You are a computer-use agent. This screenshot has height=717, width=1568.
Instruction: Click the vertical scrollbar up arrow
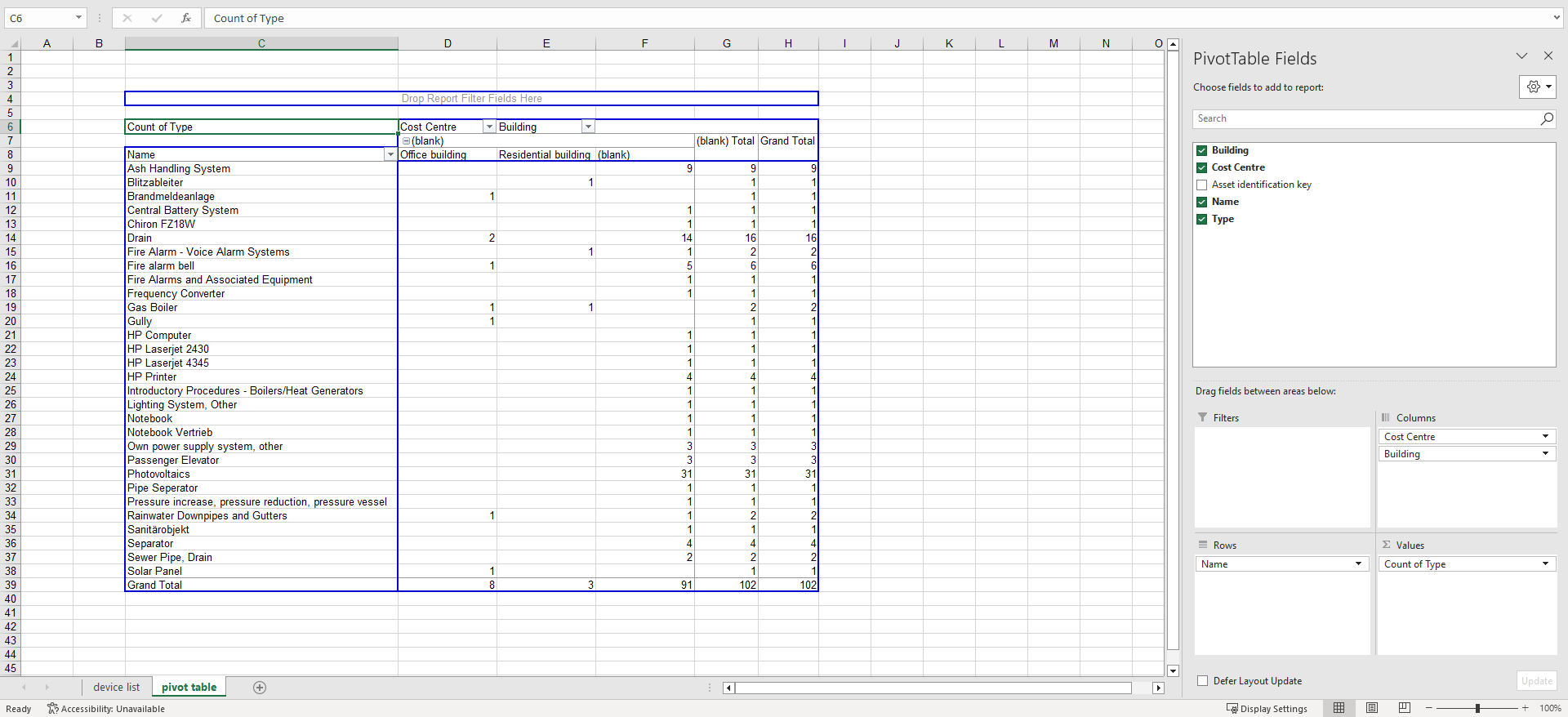(1173, 44)
